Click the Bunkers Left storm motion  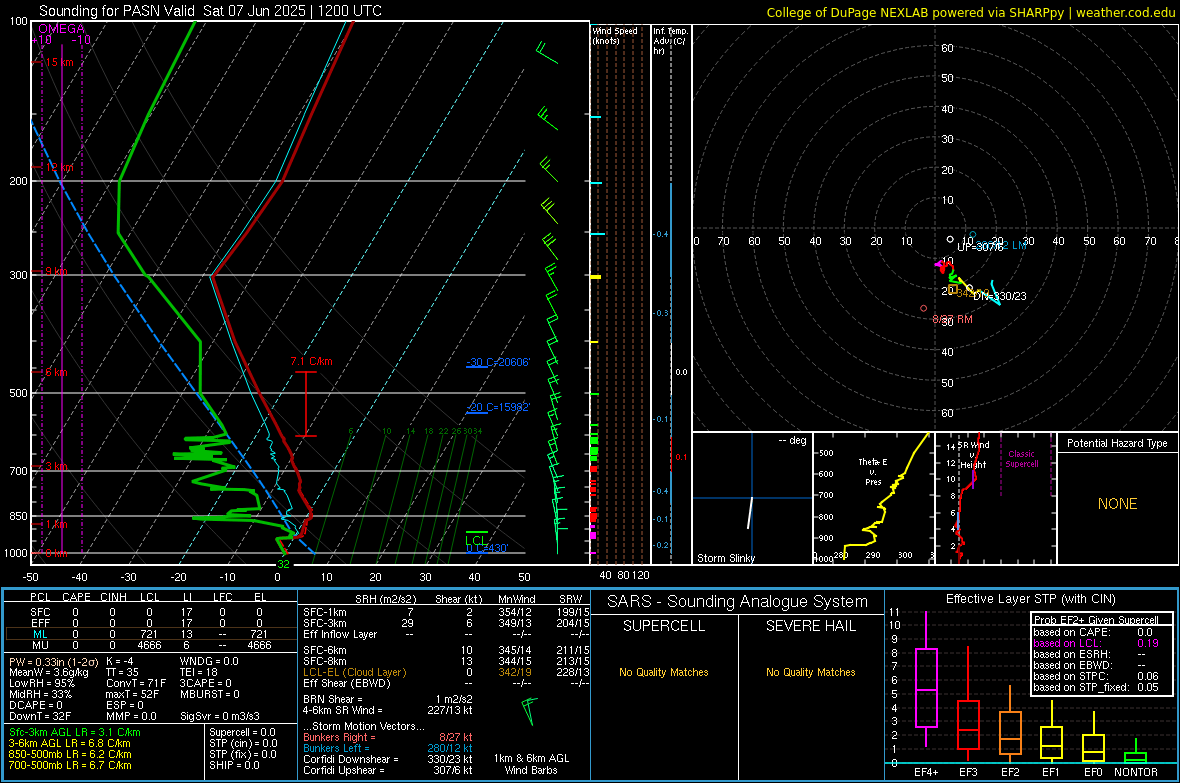pyautogui.click(x=388, y=748)
